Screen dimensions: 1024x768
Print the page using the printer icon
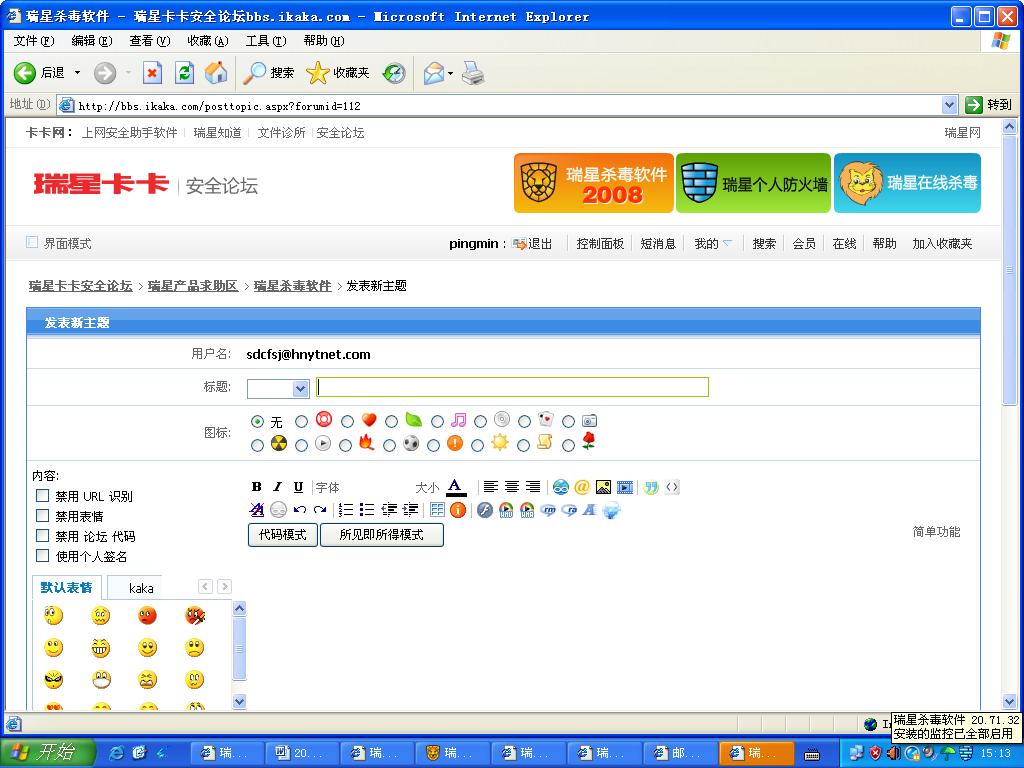click(x=473, y=72)
